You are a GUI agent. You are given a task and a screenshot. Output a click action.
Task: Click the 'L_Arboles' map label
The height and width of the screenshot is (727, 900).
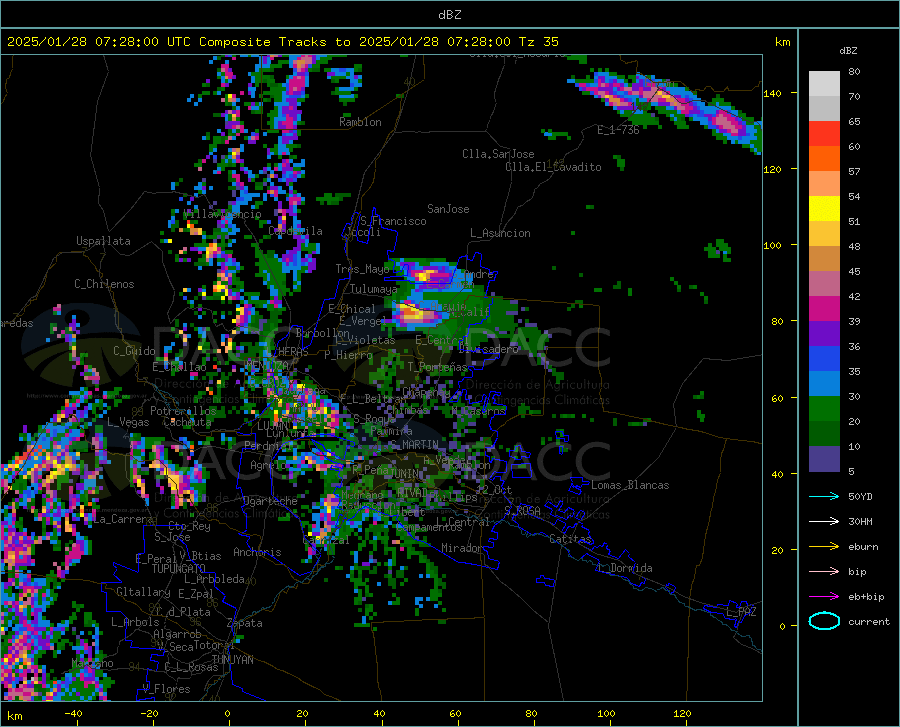(x=135, y=621)
